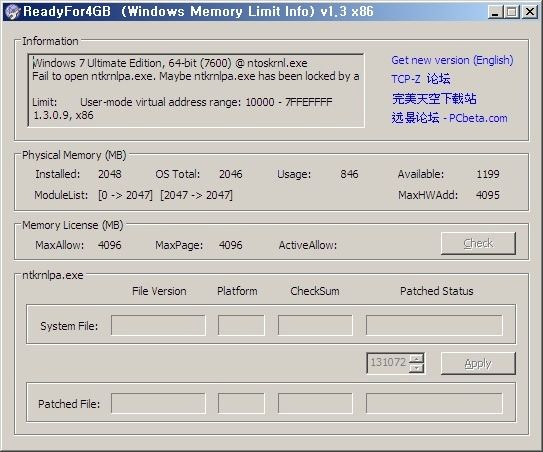Click the Patched File Patched Status field
Viewport: 543px width, 452px height.
pos(434,403)
